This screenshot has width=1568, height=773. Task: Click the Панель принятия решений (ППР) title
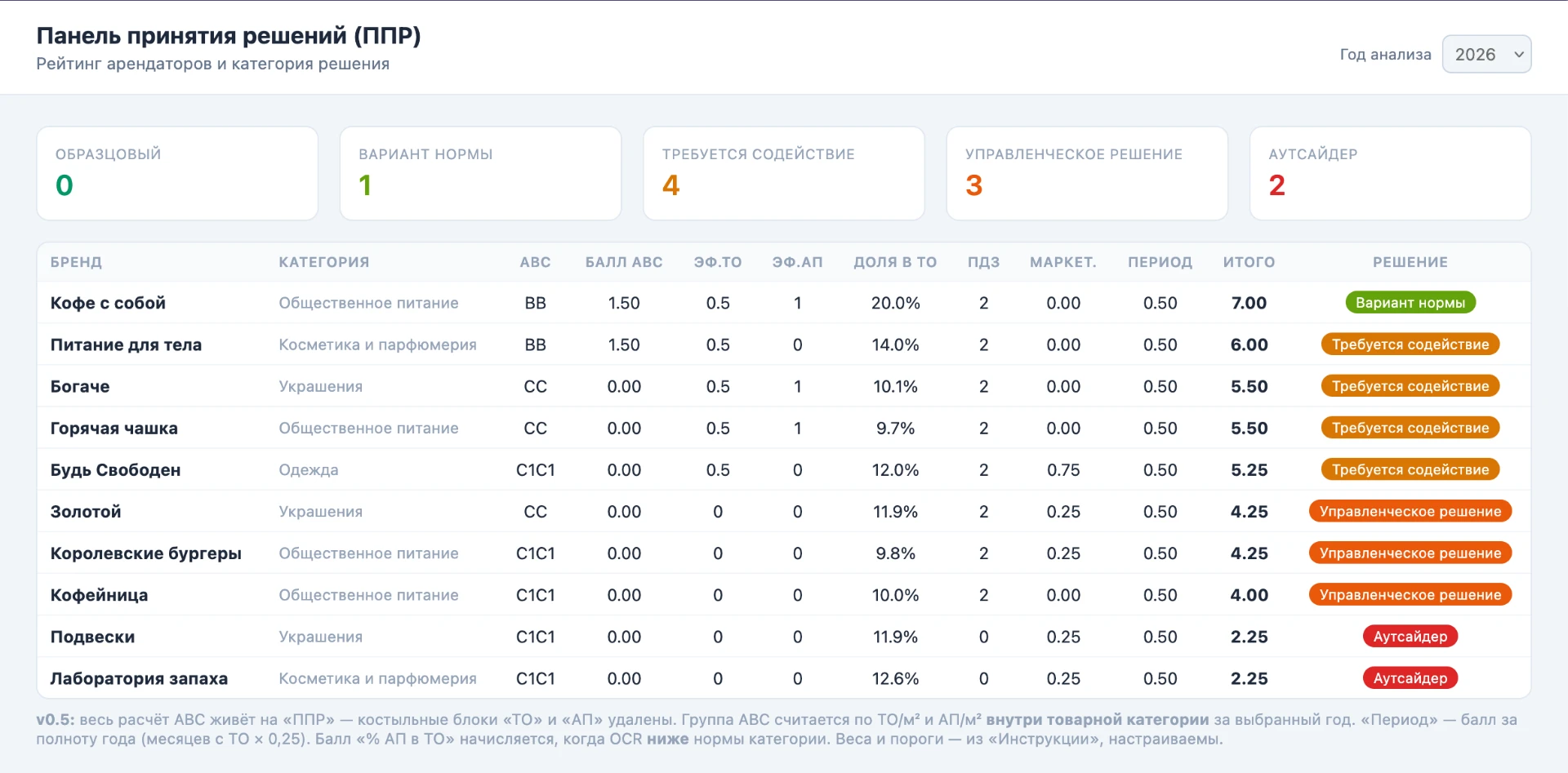(229, 36)
